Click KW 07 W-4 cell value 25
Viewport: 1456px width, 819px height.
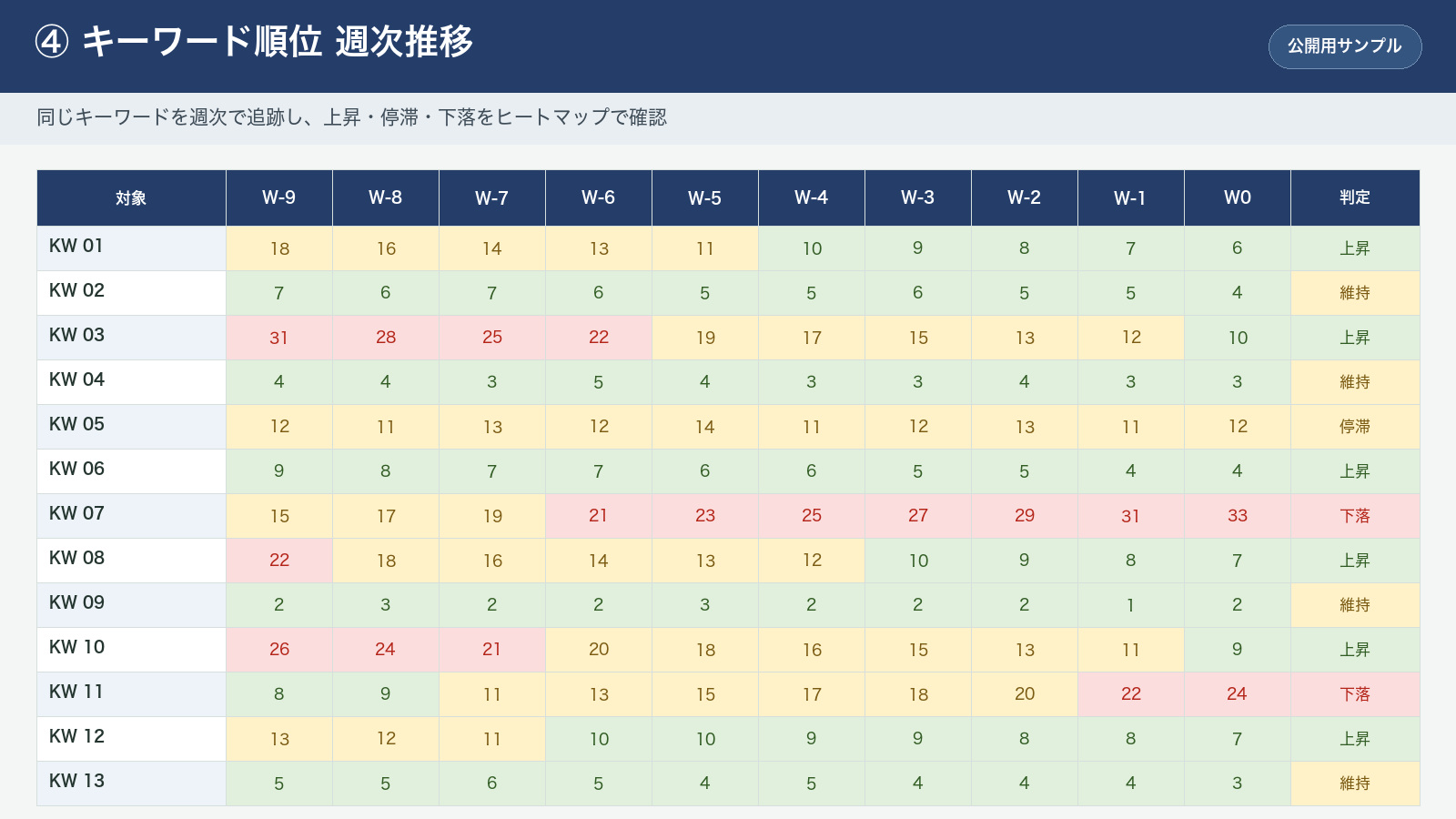click(x=812, y=516)
